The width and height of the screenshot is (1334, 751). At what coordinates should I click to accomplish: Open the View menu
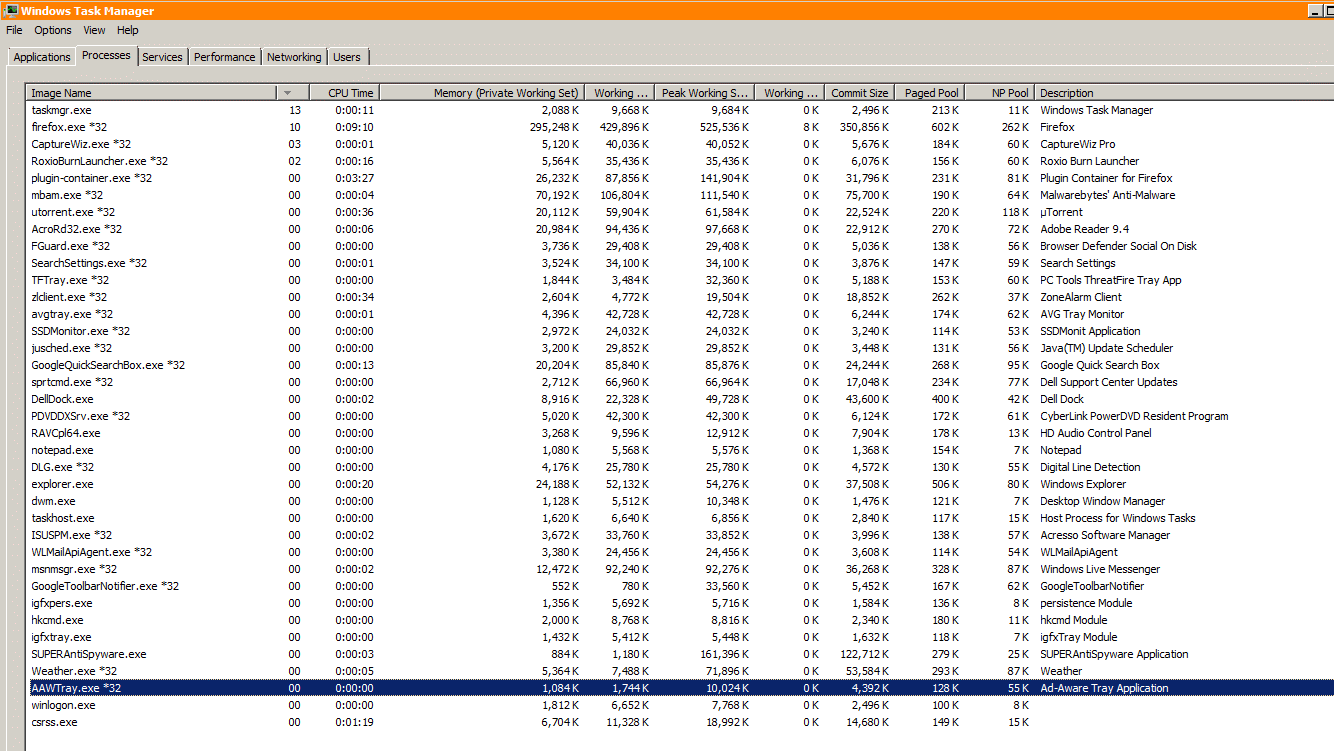pos(95,30)
